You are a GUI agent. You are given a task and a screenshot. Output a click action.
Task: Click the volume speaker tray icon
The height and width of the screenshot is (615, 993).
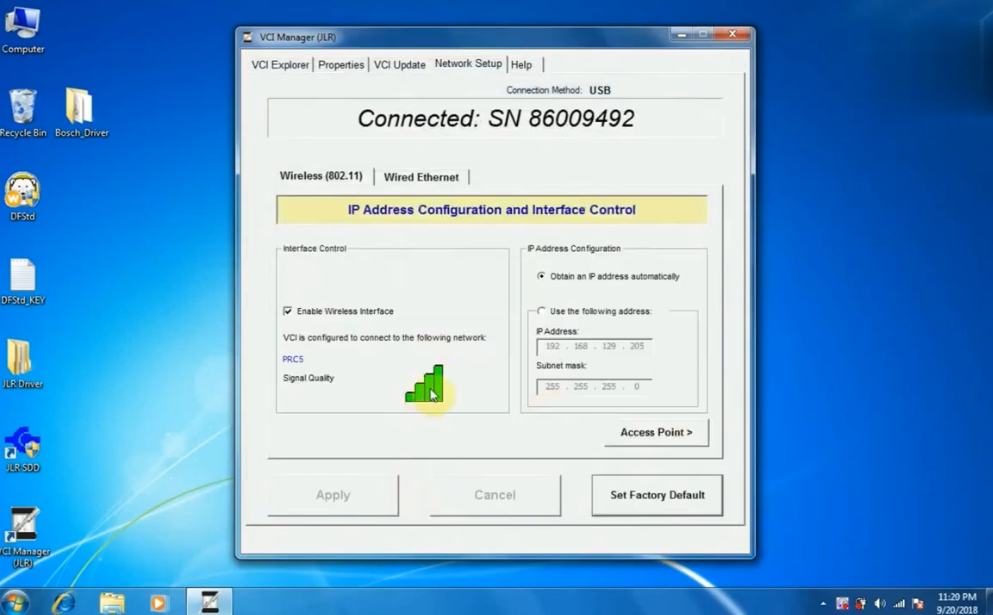[880, 604]
